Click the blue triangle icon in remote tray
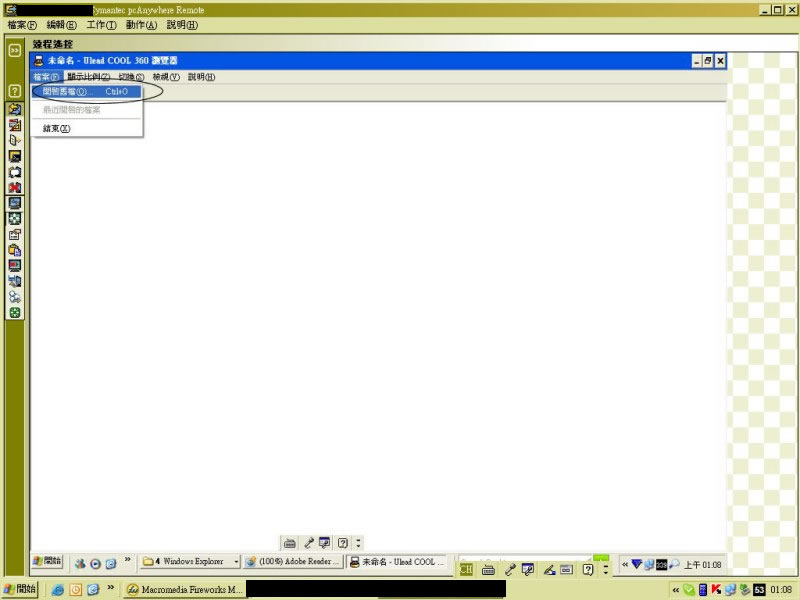 click(636, 564)
